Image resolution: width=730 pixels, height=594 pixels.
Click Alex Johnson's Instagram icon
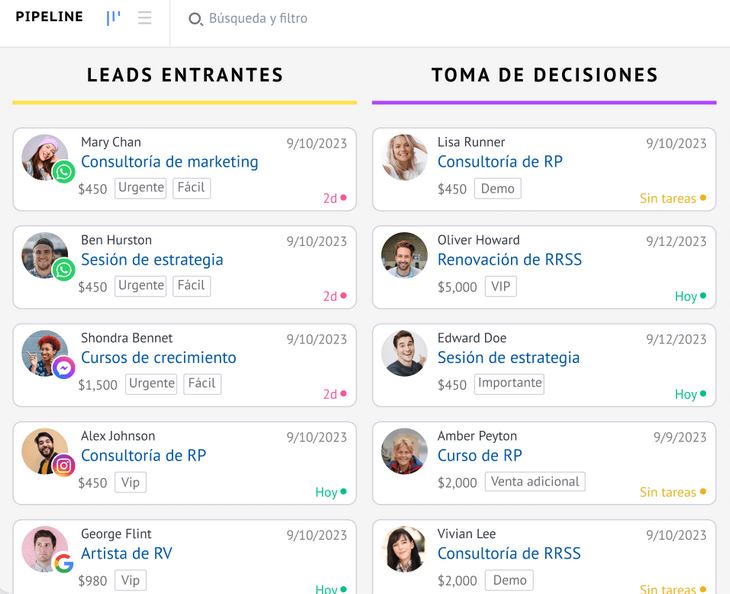click(64, 466)
